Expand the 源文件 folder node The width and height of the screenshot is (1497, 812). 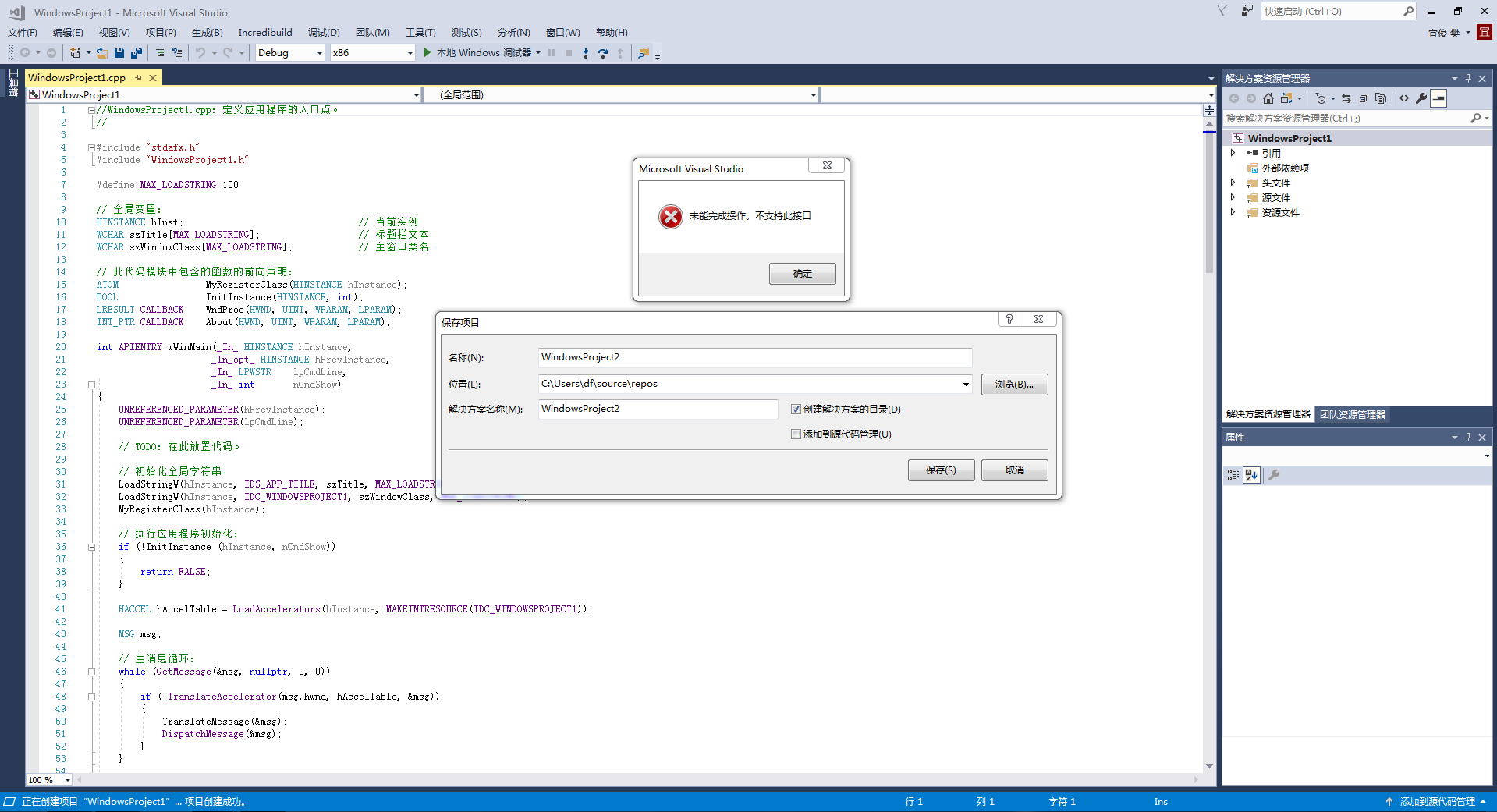pyautogui.click(x=1233, y=197)
